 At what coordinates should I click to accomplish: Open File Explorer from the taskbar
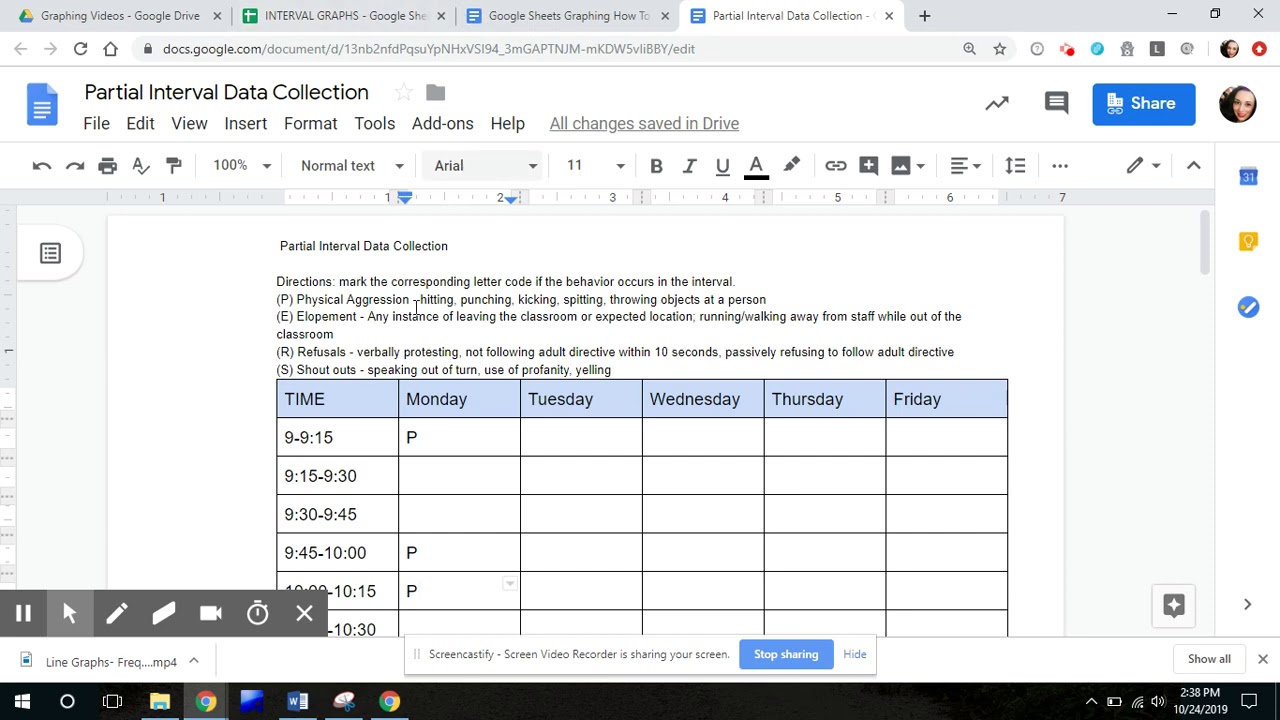(159, 702)
